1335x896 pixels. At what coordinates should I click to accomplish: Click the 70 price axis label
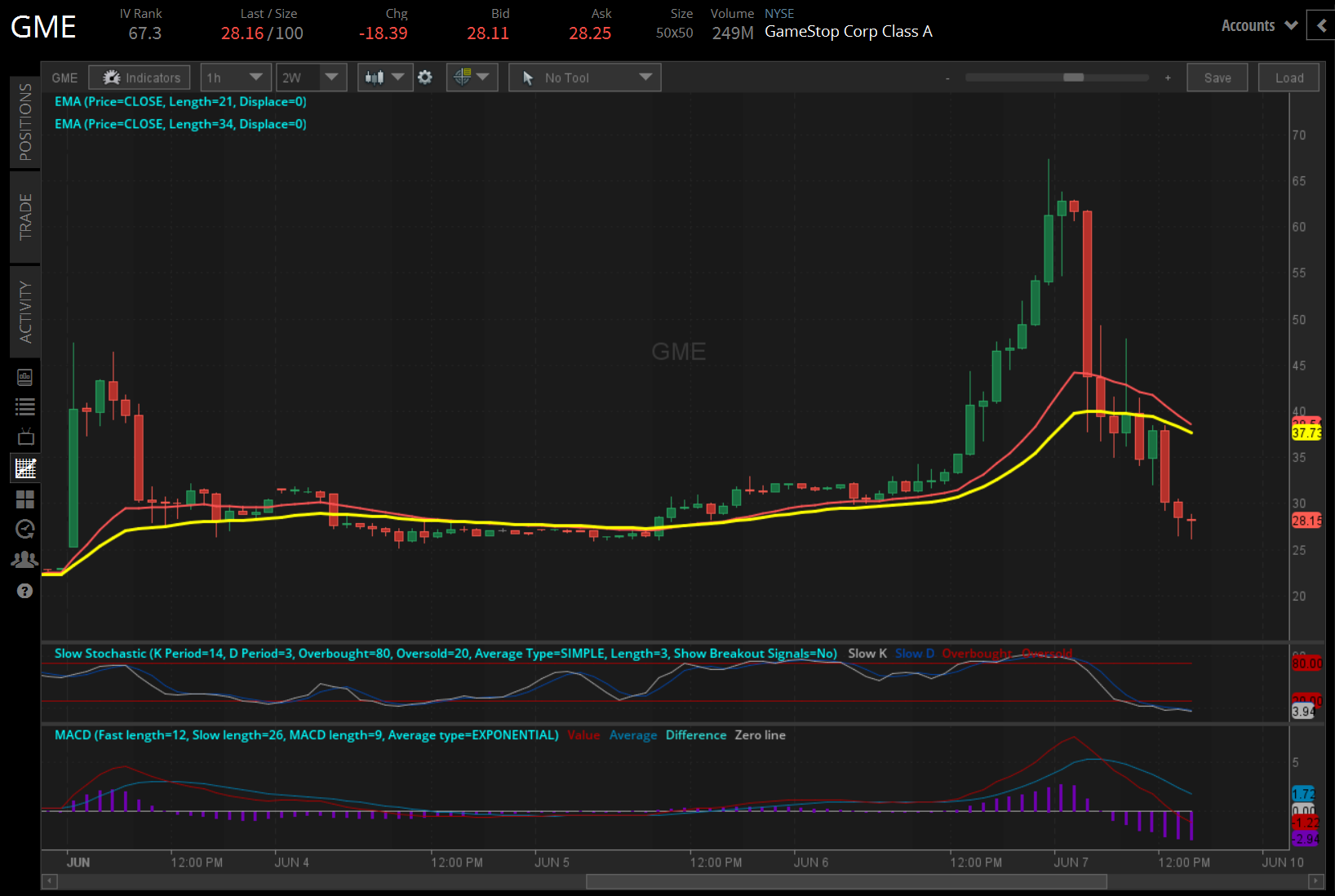(1299, 135)
